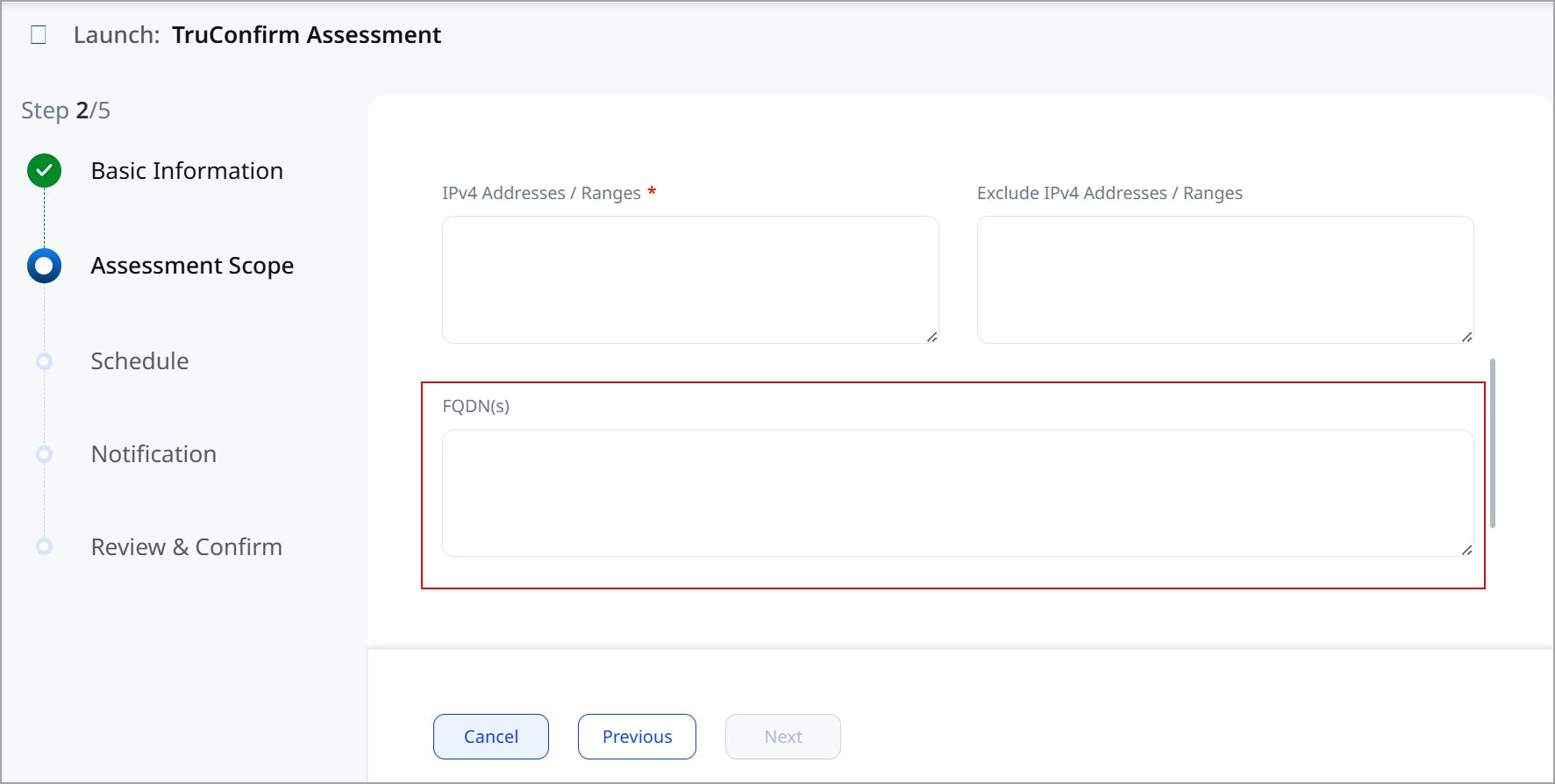
Task: Click the resize handle of the Exclude IPv4 box
Action: point(1466,337)
